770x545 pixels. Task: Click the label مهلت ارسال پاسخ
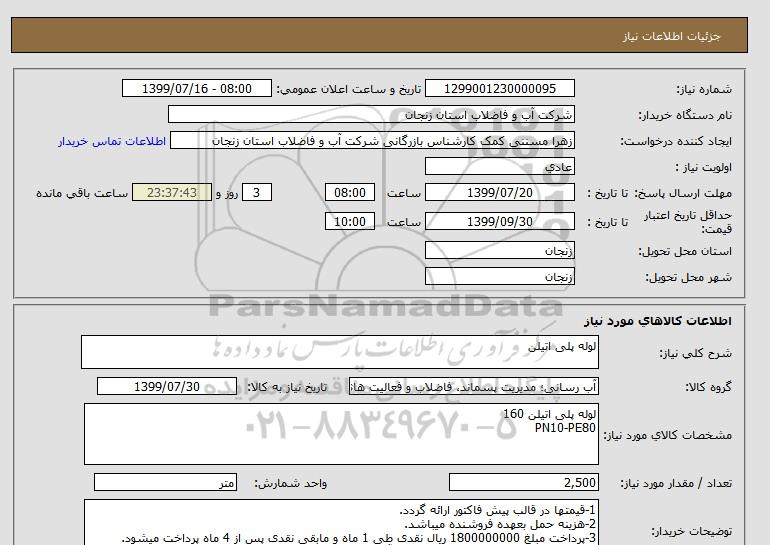[683, 193]
